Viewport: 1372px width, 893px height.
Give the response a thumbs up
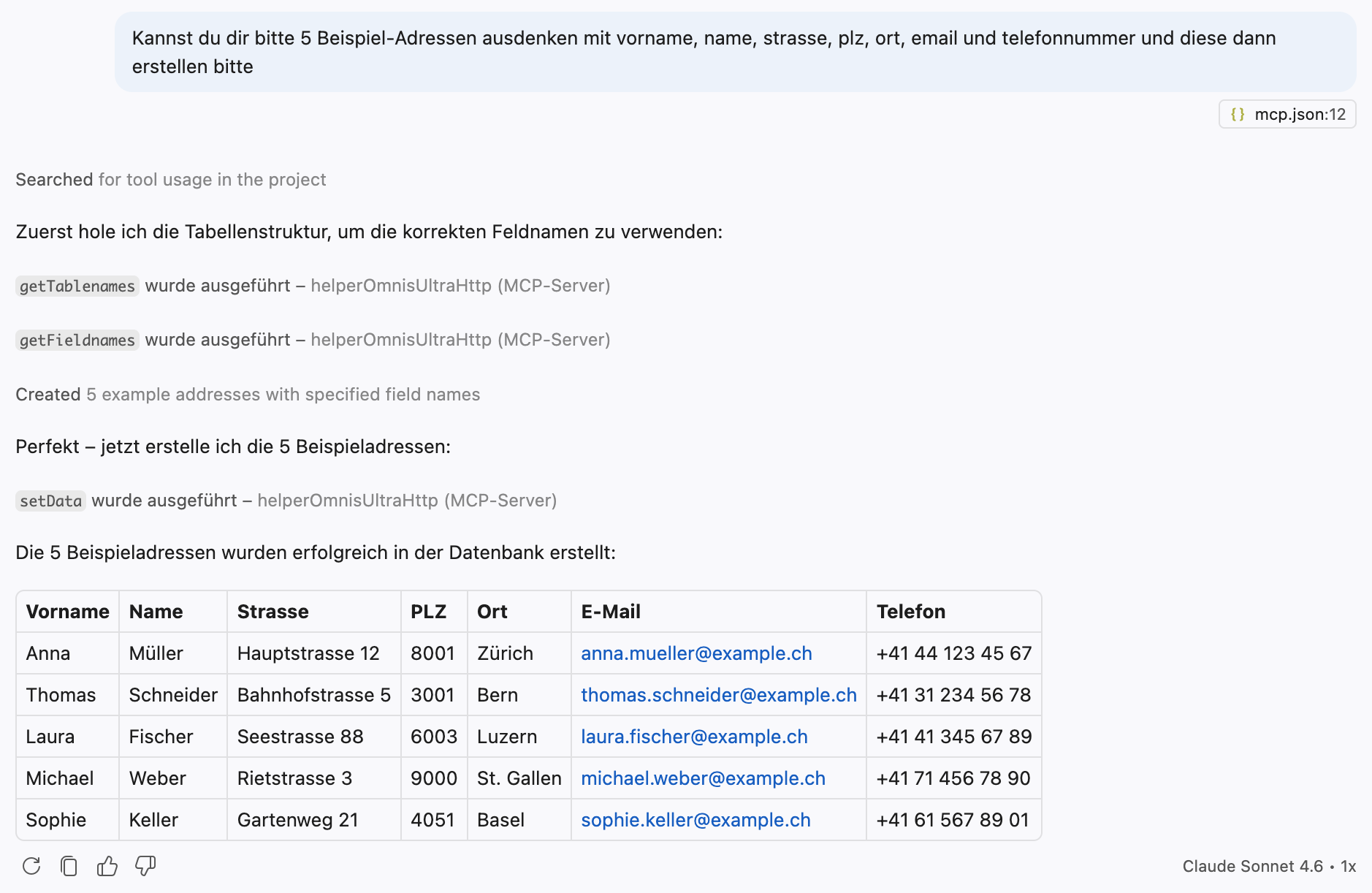pos(107,866)
